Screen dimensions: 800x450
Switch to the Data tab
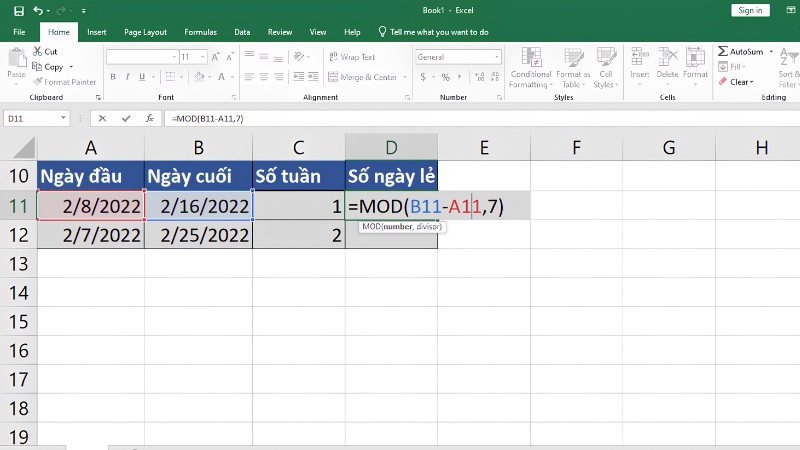click(x=242, y=32)
